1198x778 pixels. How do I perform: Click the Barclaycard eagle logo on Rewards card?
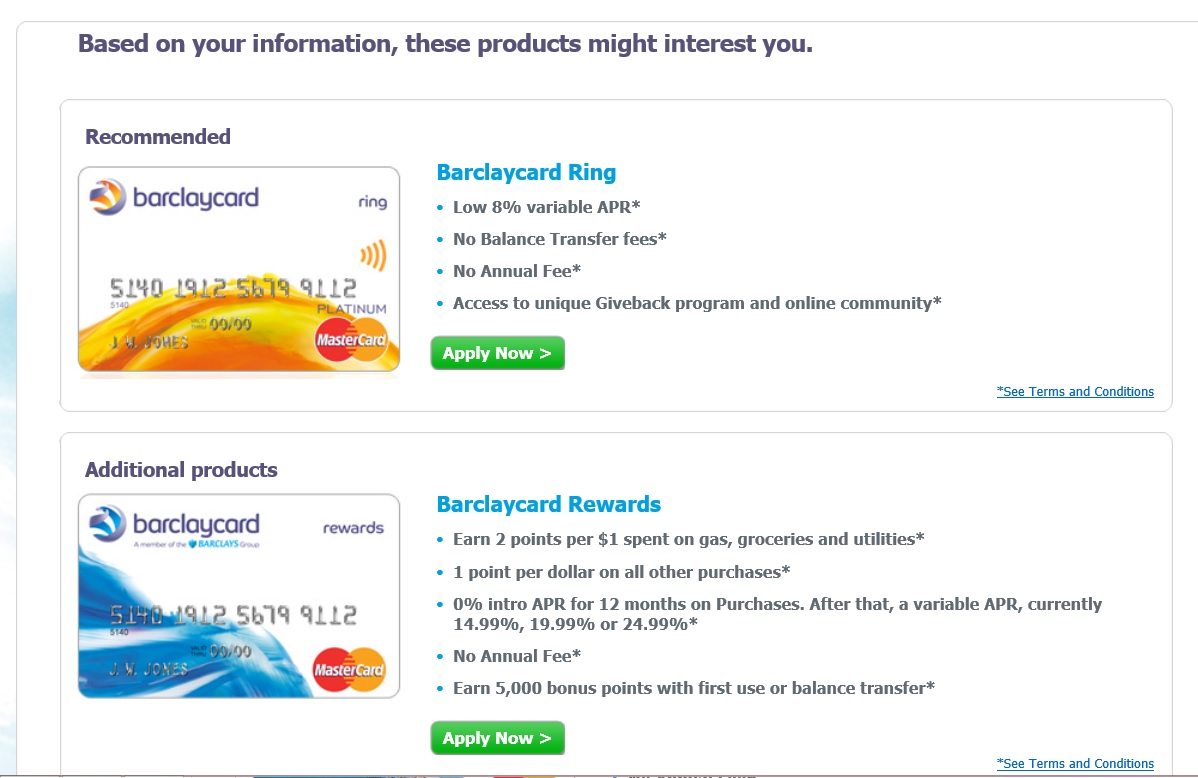(x=107, y=523)
